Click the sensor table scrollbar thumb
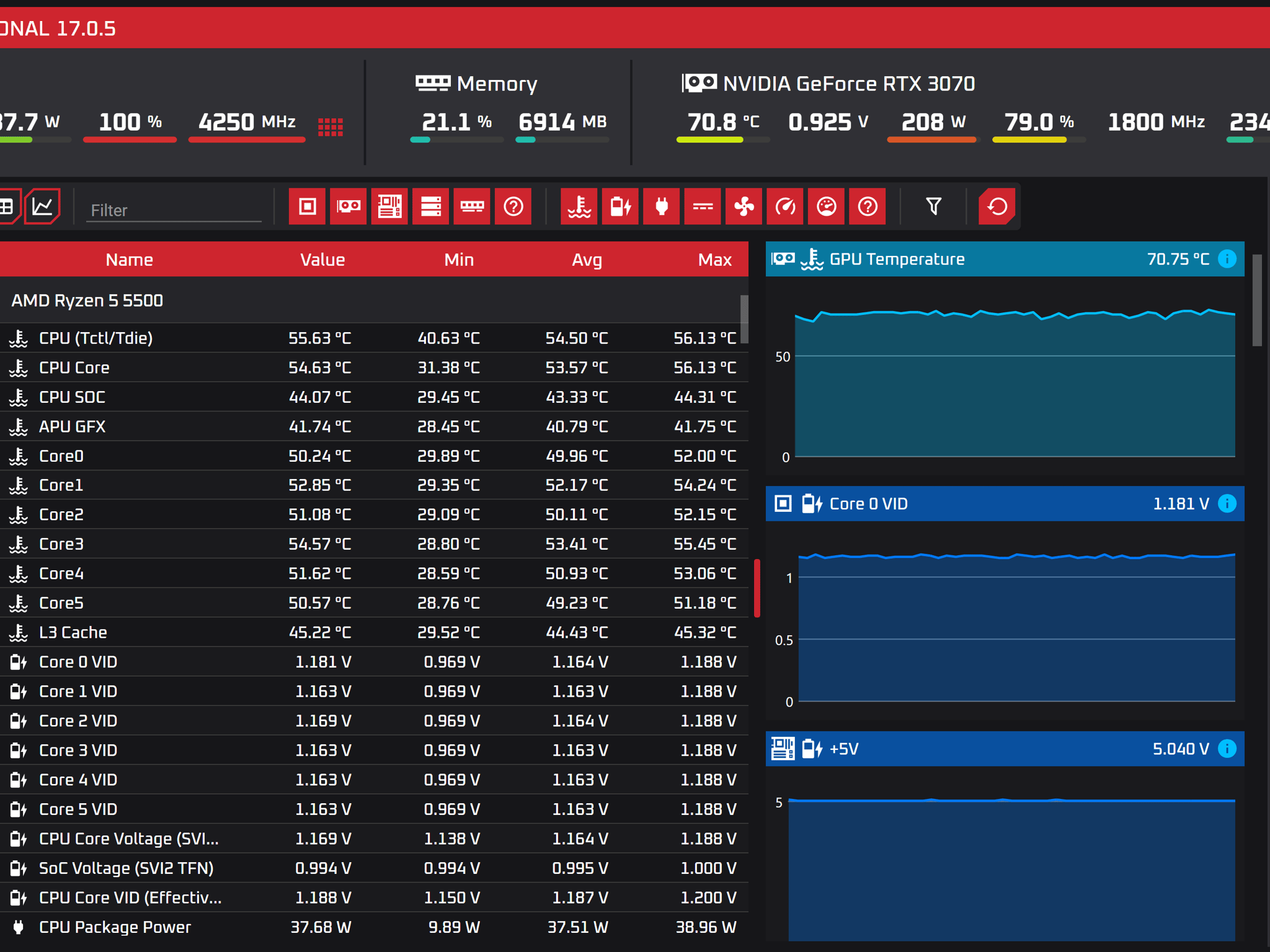Viewport: 1270px width, 952px height. pyautogui.click(x=744, y=319)
